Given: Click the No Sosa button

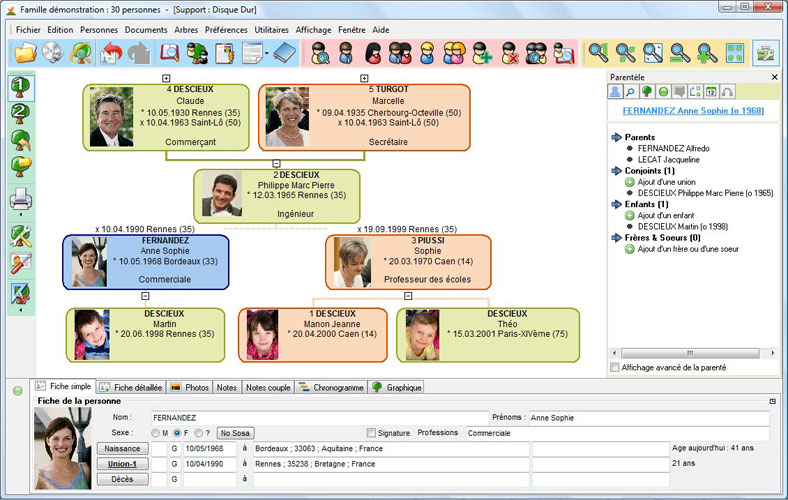Looking at the screenshot, I should pos(235,433).
